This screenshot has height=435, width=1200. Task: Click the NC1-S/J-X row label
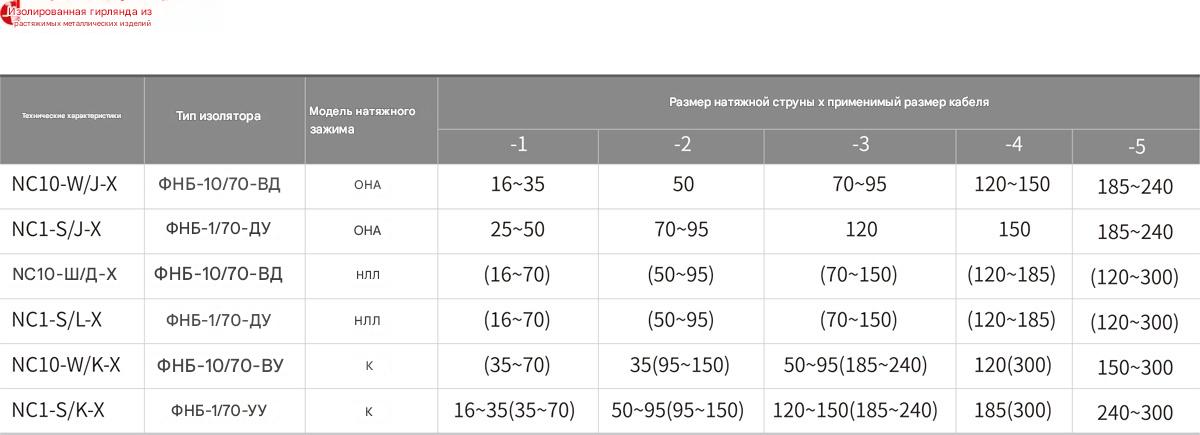click(56, 230)
